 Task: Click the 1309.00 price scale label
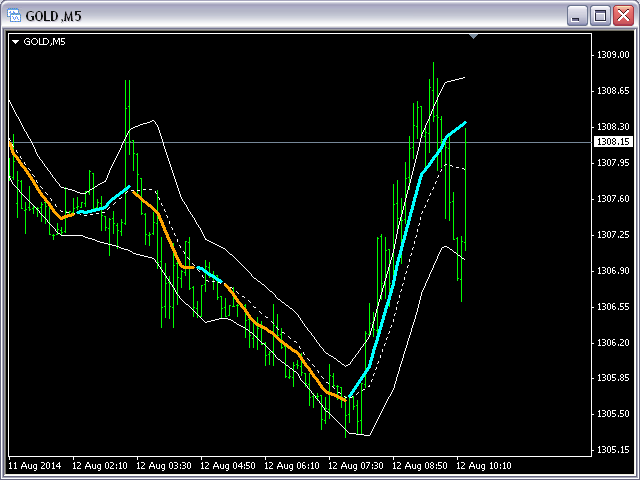[x=613, y=55]
